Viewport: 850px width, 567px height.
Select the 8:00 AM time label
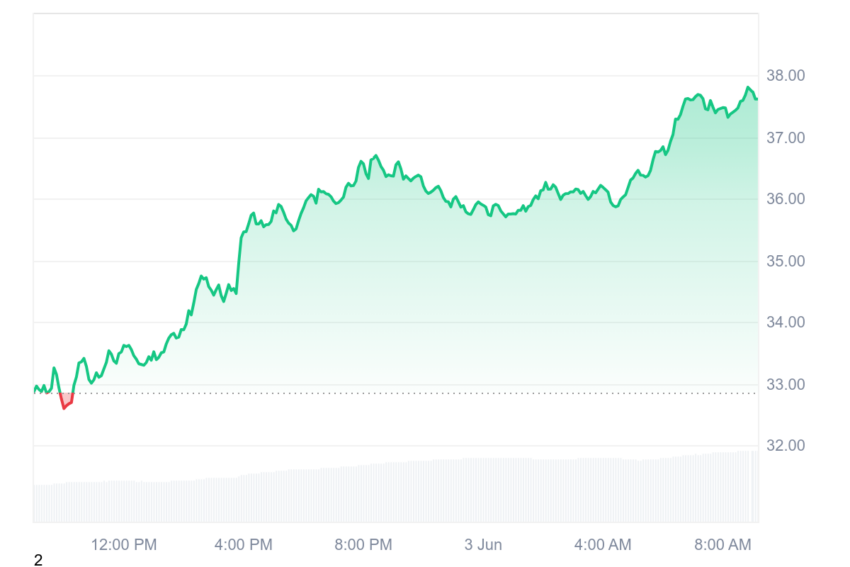[x=723, y=544]
